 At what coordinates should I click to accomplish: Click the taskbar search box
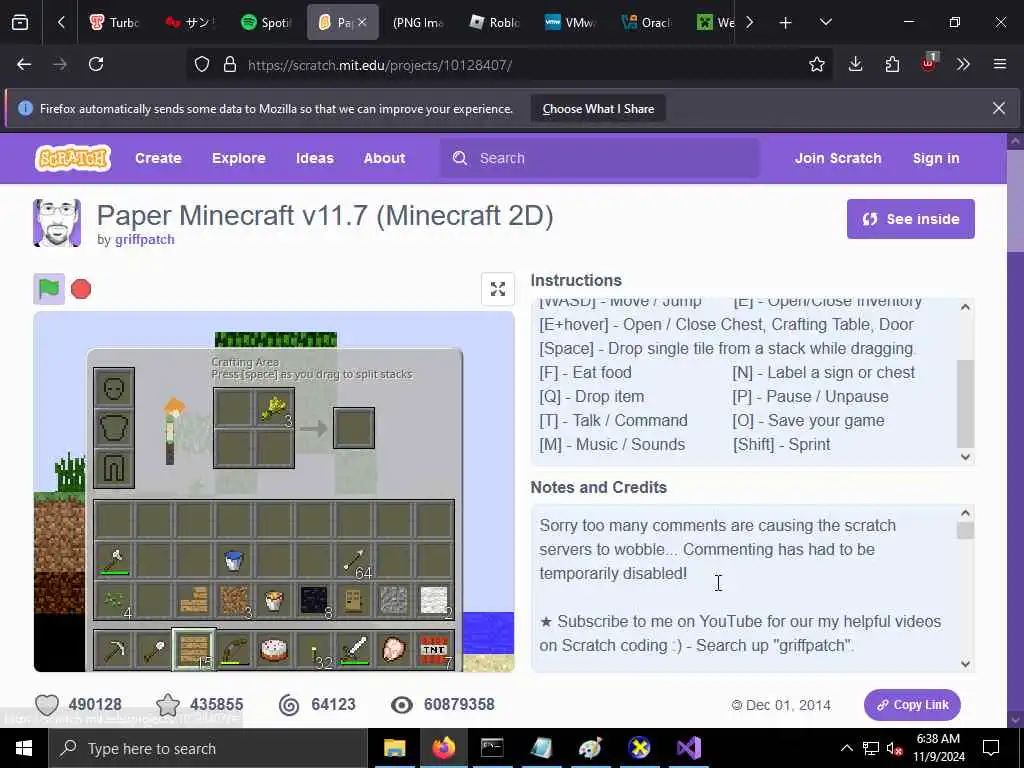tap(208, 748)
